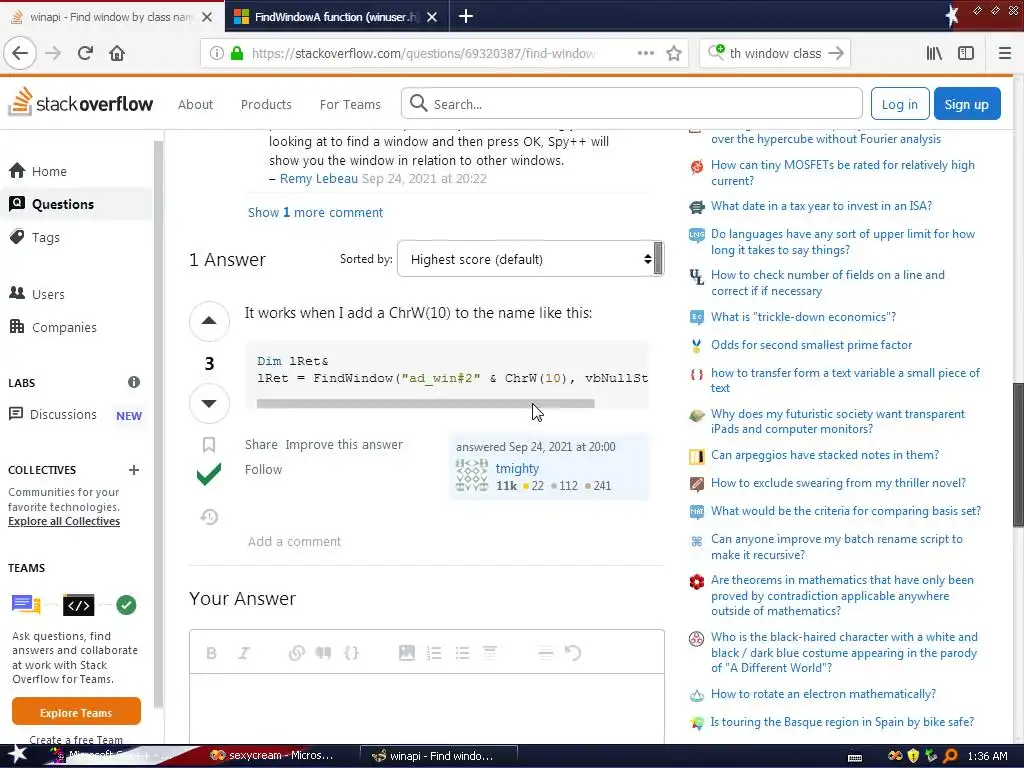Apply Italic in the answer editor

tap(244, 653)
